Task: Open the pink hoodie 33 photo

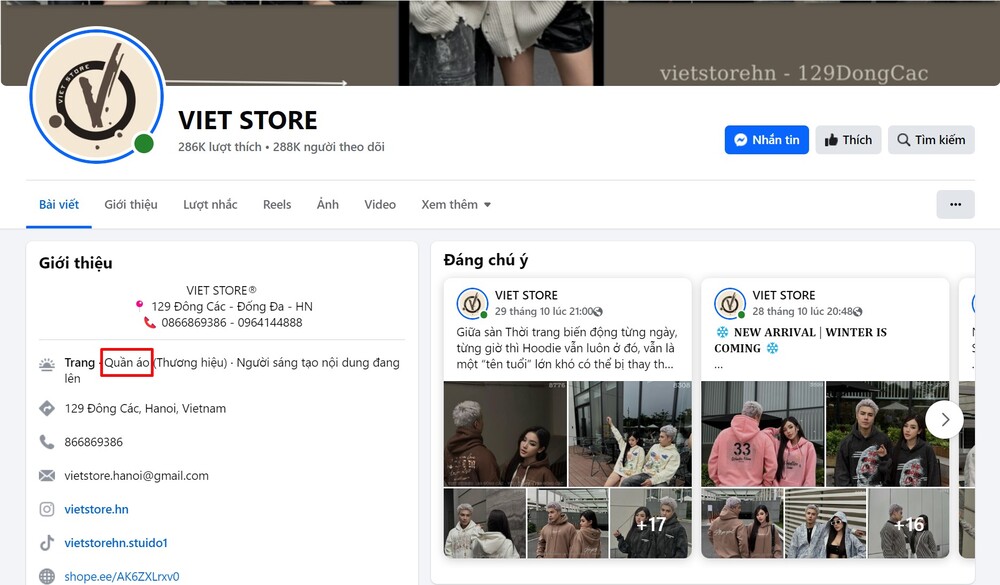Action: [763, 434]
